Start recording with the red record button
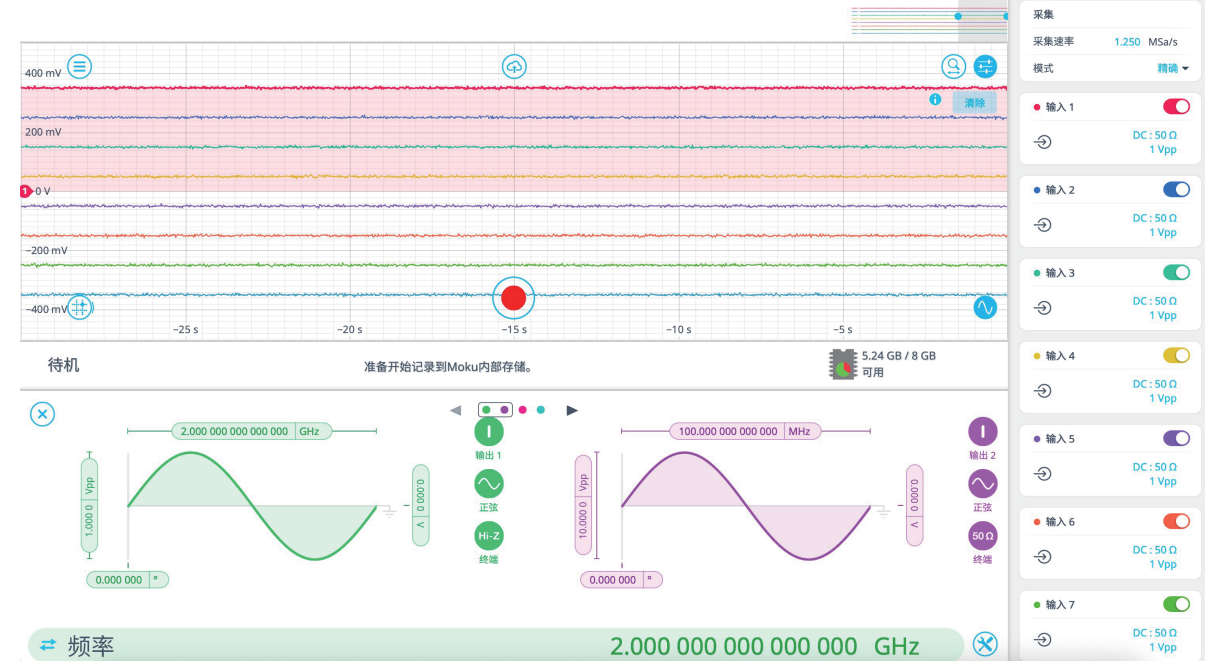This screenshot has height=666, width=1205. coord(514,297)
